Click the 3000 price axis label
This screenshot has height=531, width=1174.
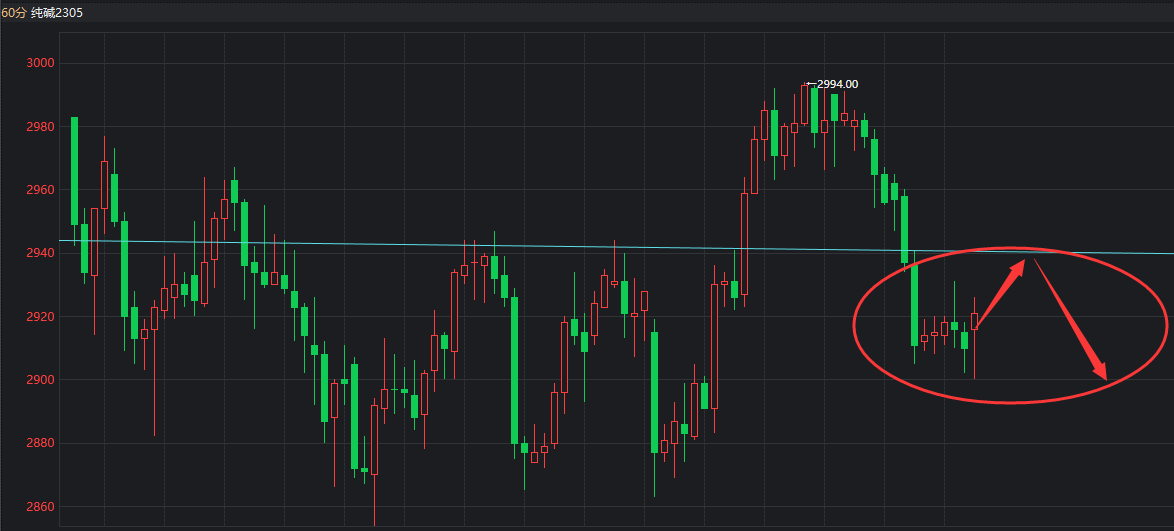click(x=40, y=63)
